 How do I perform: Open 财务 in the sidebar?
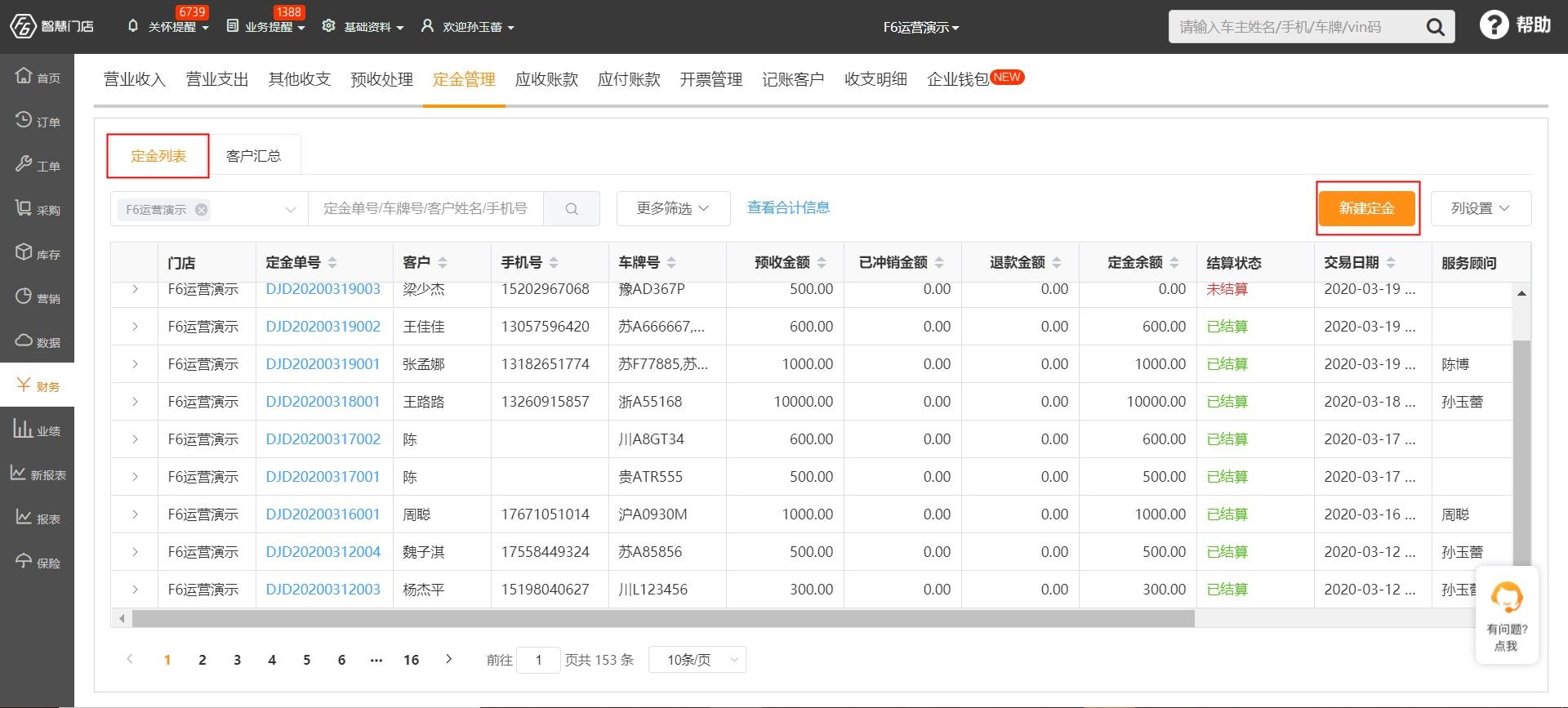[38, 385]
